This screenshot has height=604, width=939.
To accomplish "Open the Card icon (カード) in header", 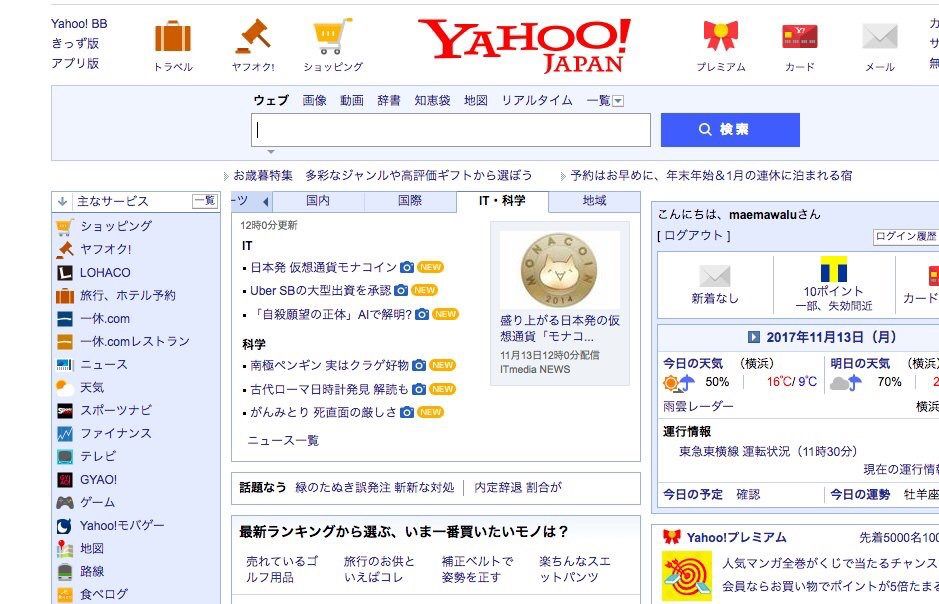I will point(799,37).
